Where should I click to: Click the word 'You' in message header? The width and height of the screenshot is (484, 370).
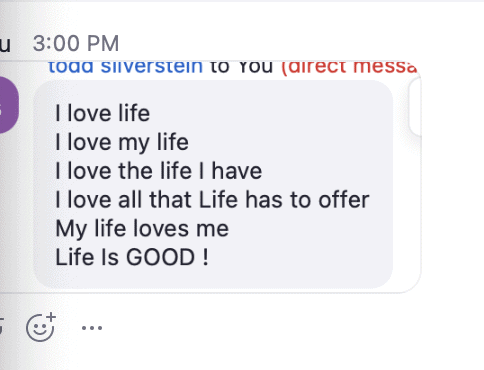[255, 67]
